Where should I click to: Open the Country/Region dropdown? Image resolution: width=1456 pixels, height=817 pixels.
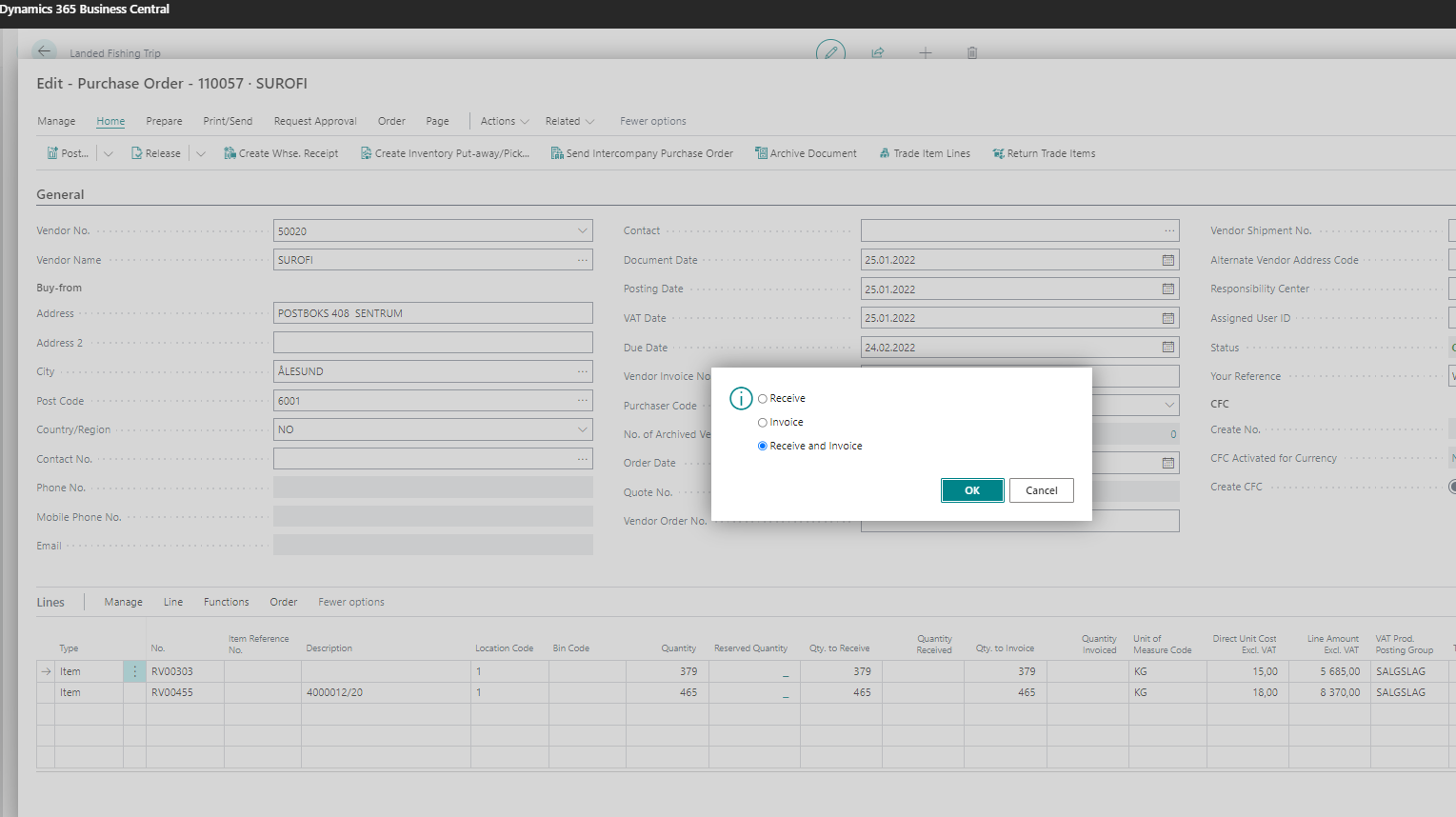pos(582,430)
